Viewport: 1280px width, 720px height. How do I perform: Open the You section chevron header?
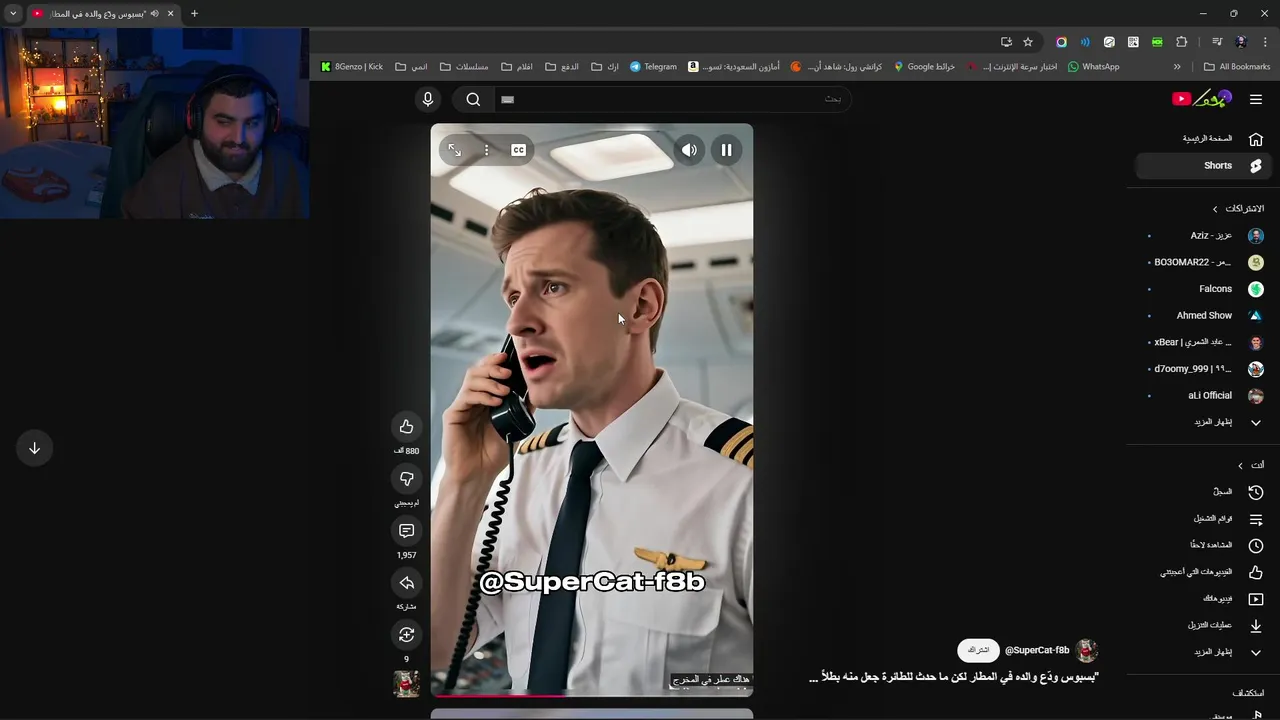pyautogui.click(x=1251, y=465)
